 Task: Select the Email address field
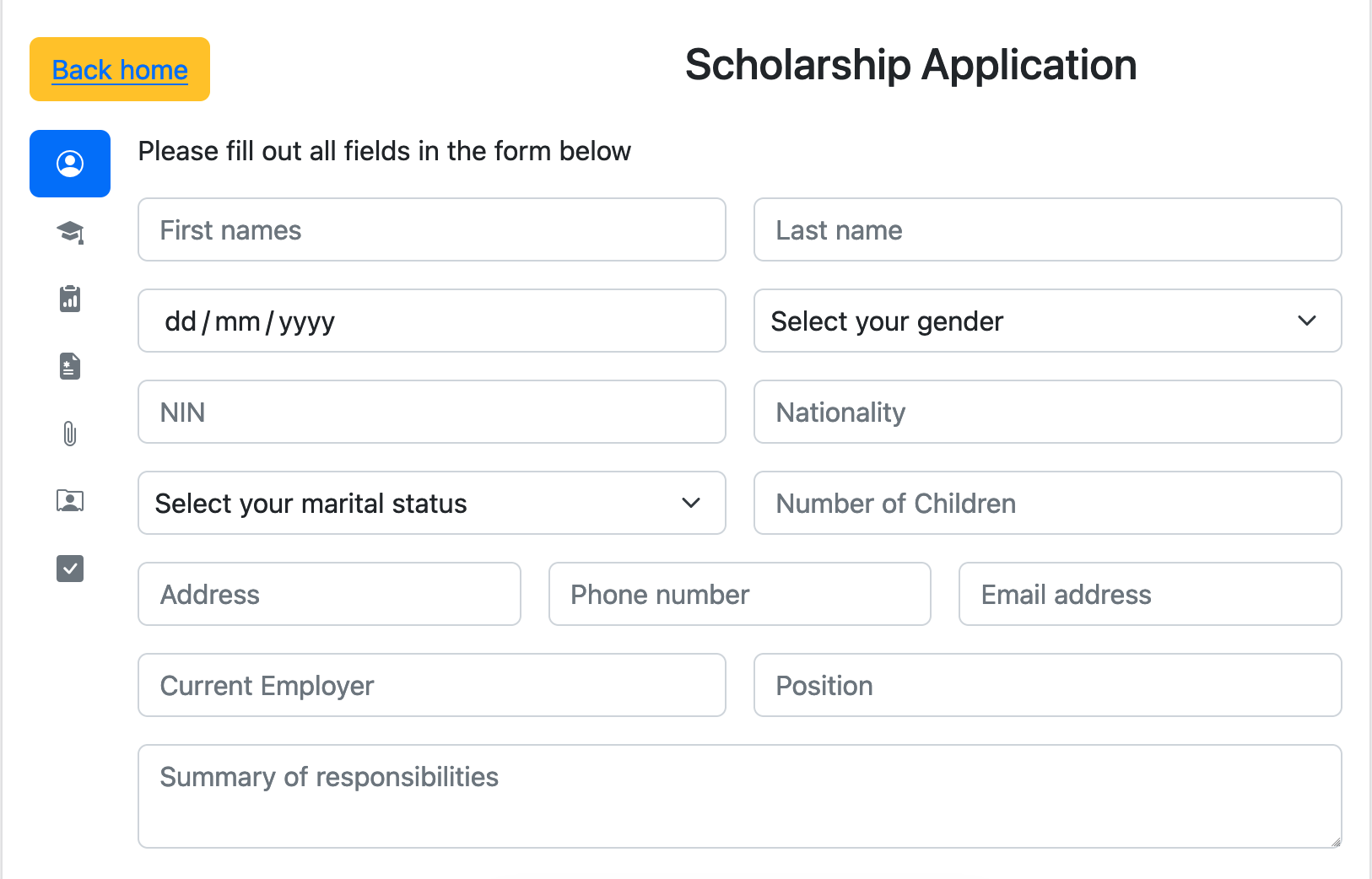point(1149,594)
